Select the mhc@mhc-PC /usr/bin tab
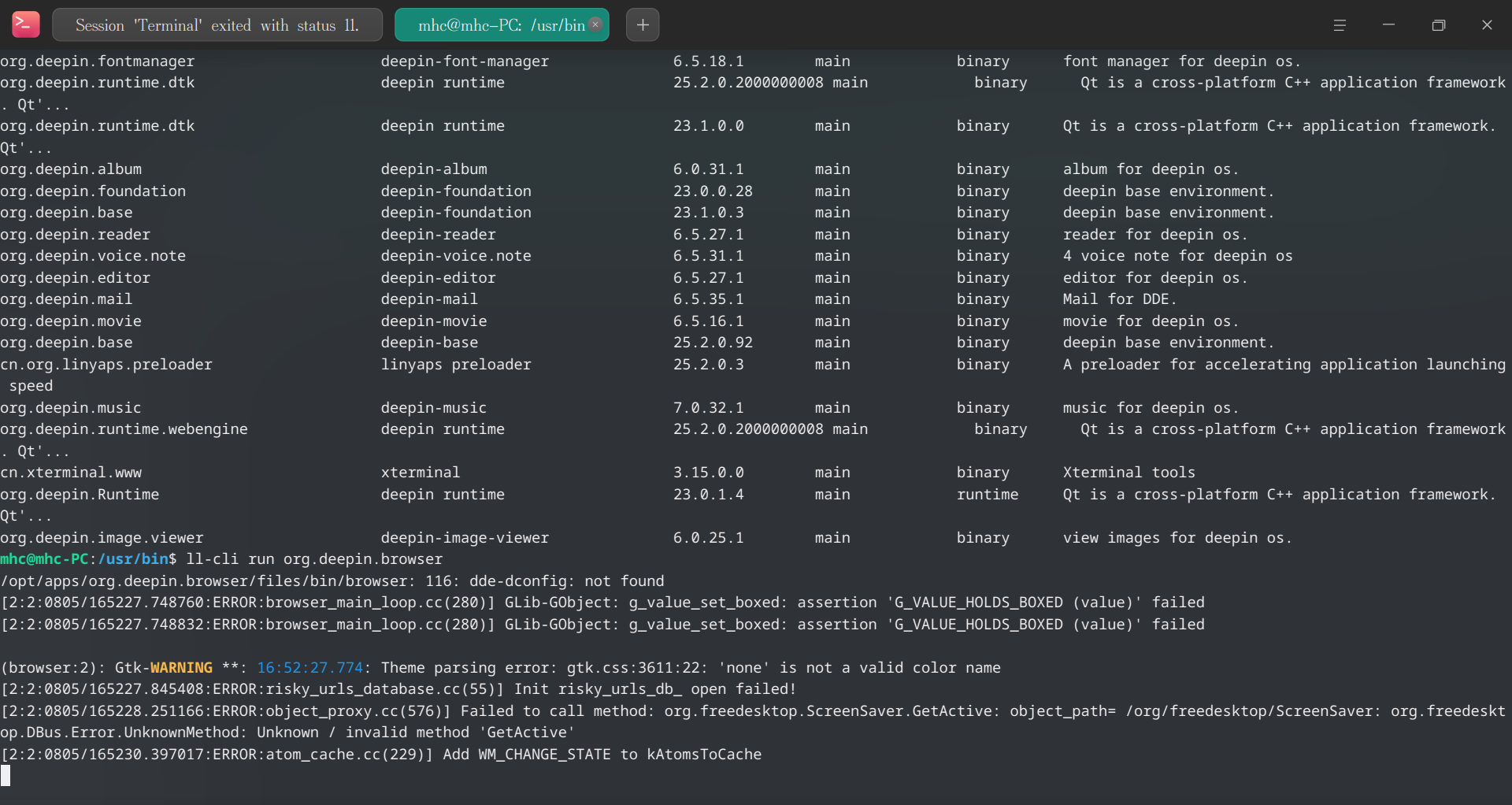Screen dimensions: 1512x805 502,25
